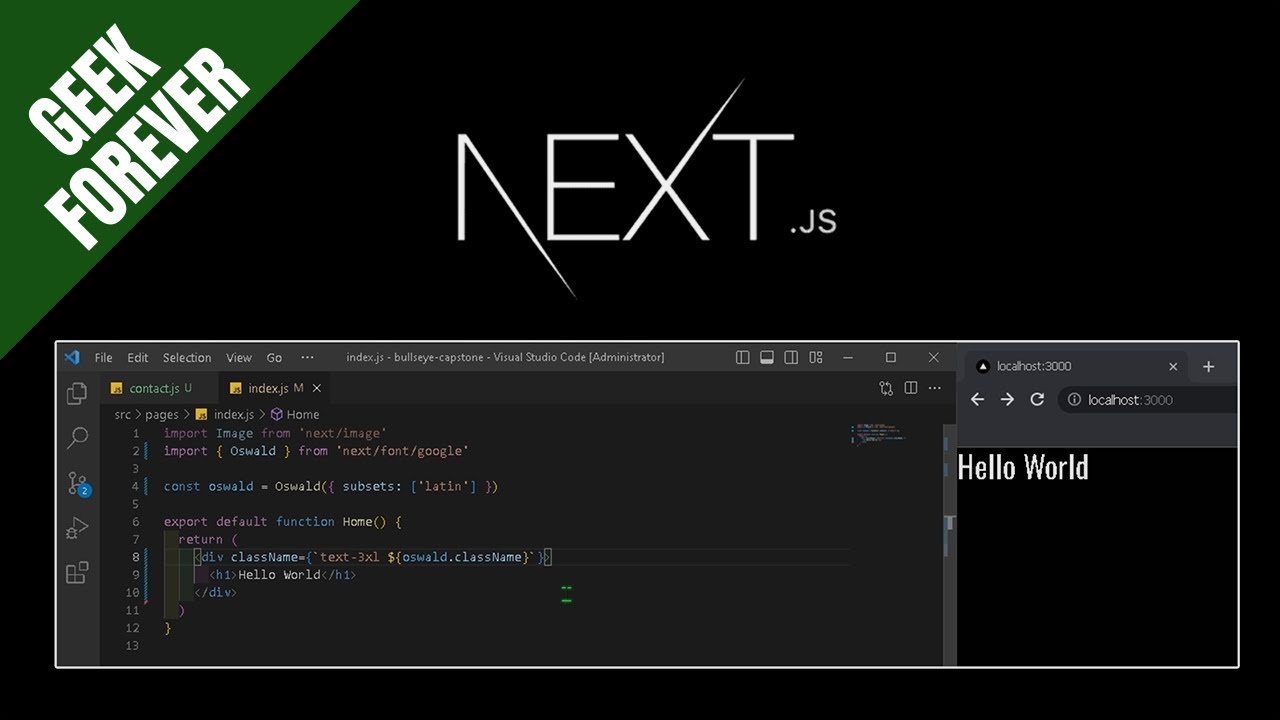The image size is (1280, 720).
Task: Select the localhost:3000 browser tab
Action: pos(1077,366)
